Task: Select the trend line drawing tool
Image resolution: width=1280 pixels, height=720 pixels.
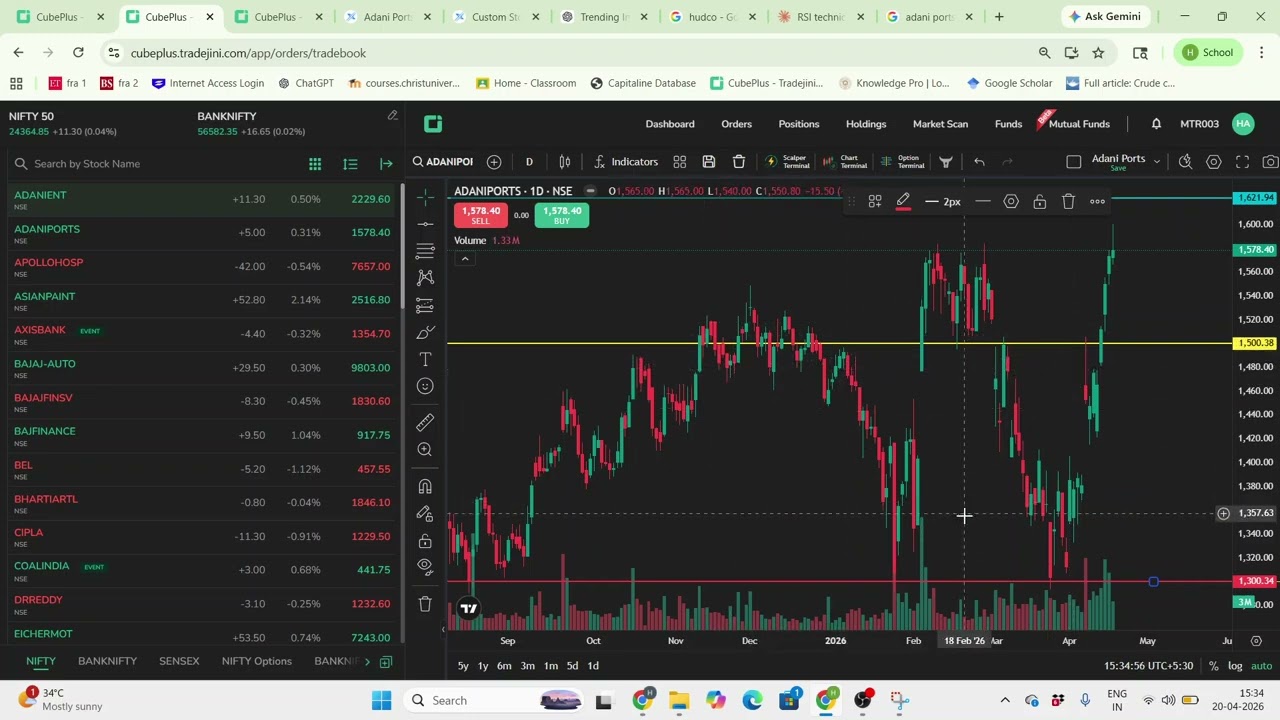Action: point(425,223)
